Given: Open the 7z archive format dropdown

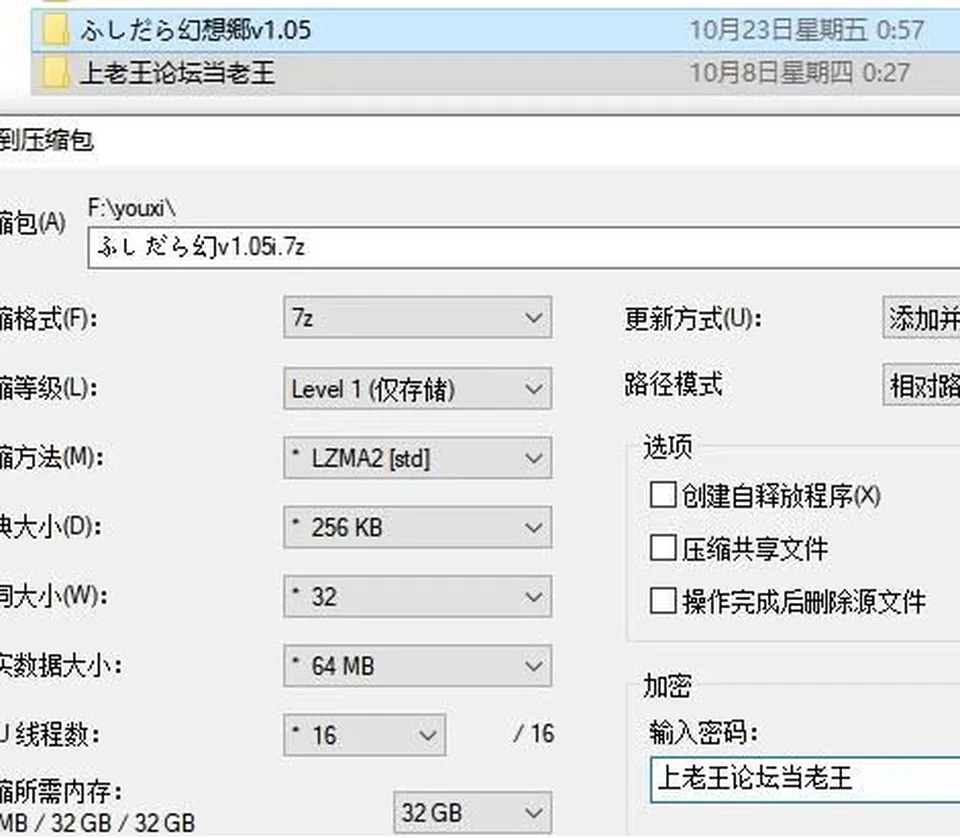Looking at the screenshot, I should click(418, 318).
